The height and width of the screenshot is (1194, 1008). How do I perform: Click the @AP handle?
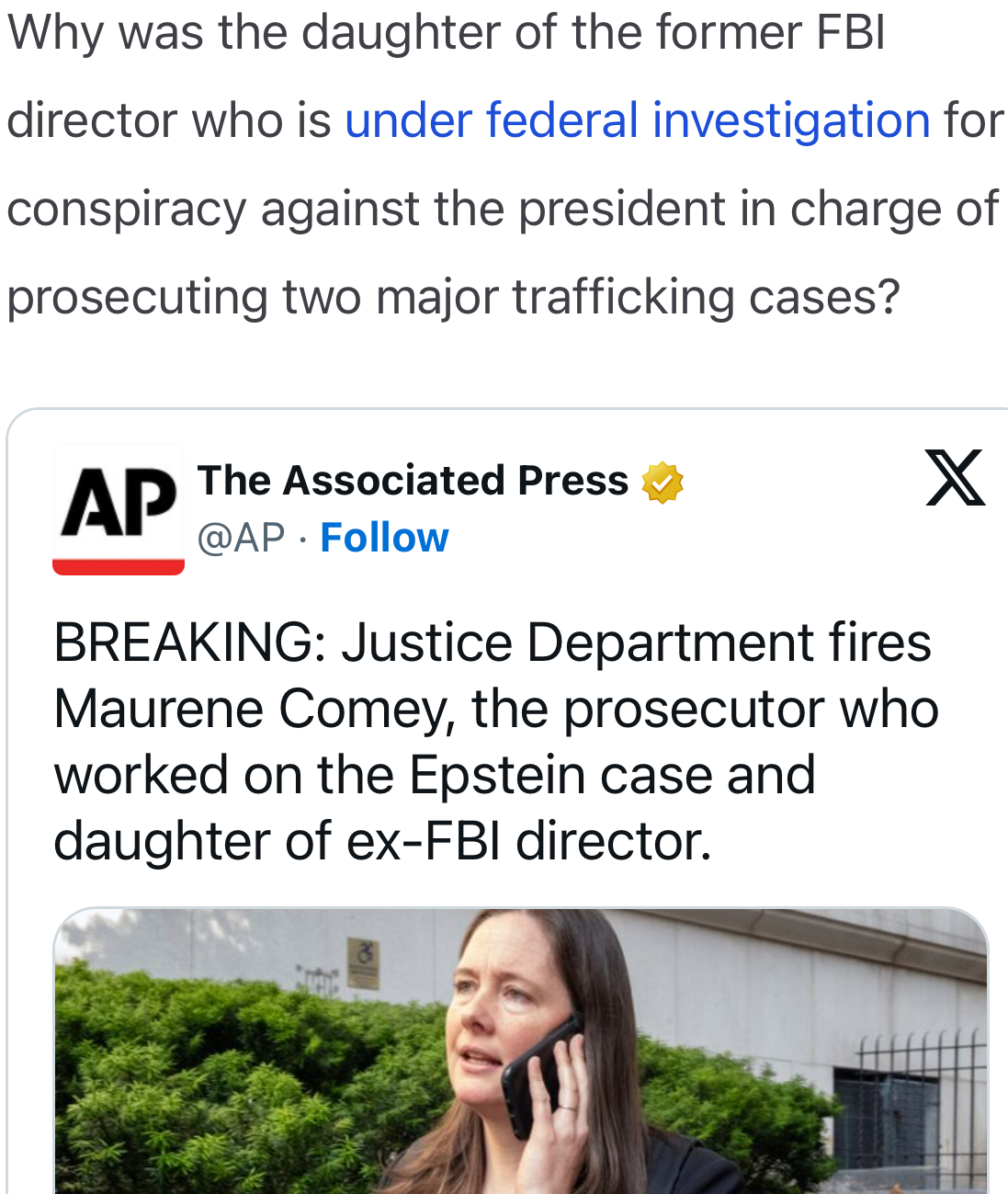click(241, 538)
